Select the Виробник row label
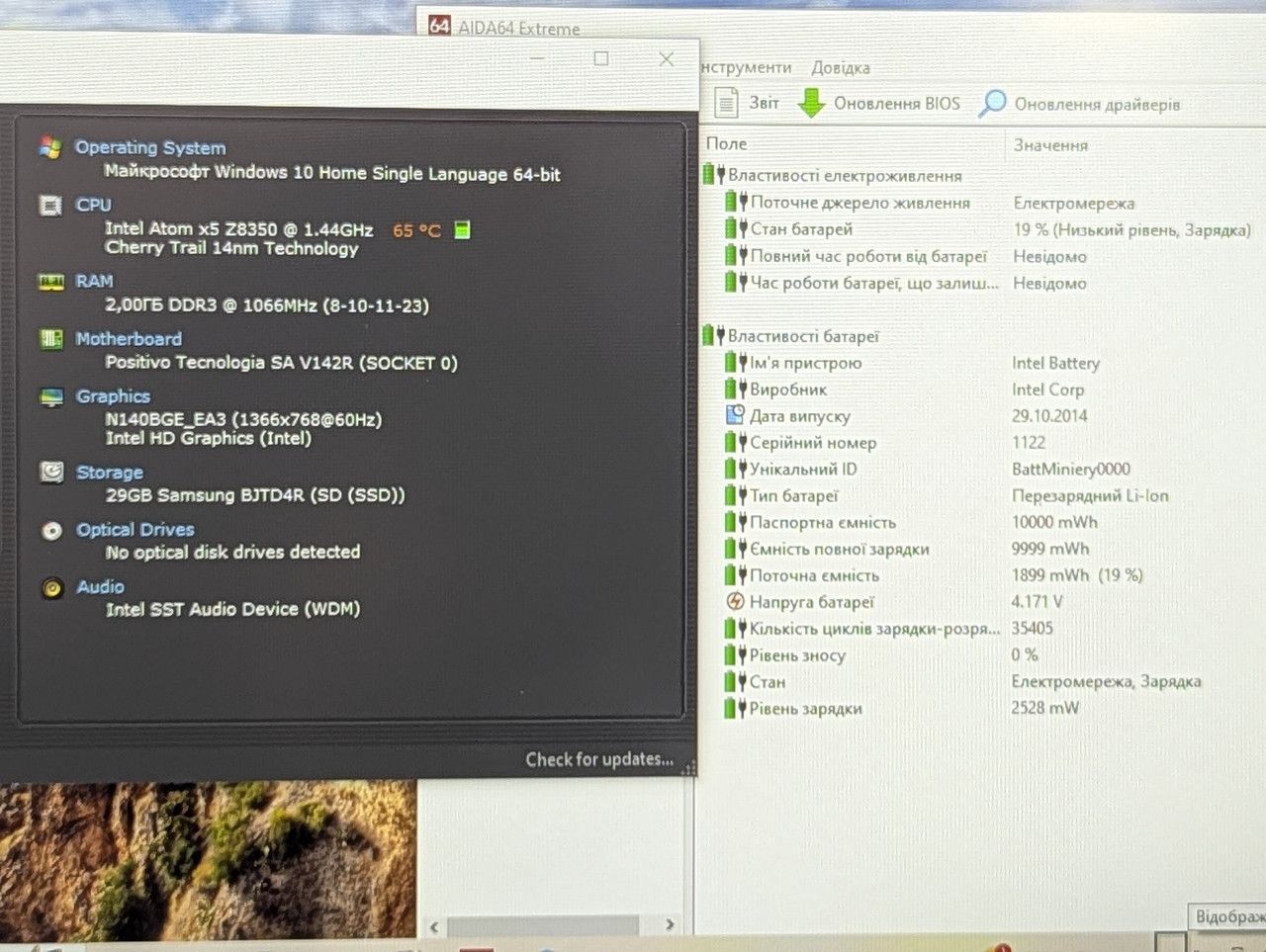 coord(788,389)
